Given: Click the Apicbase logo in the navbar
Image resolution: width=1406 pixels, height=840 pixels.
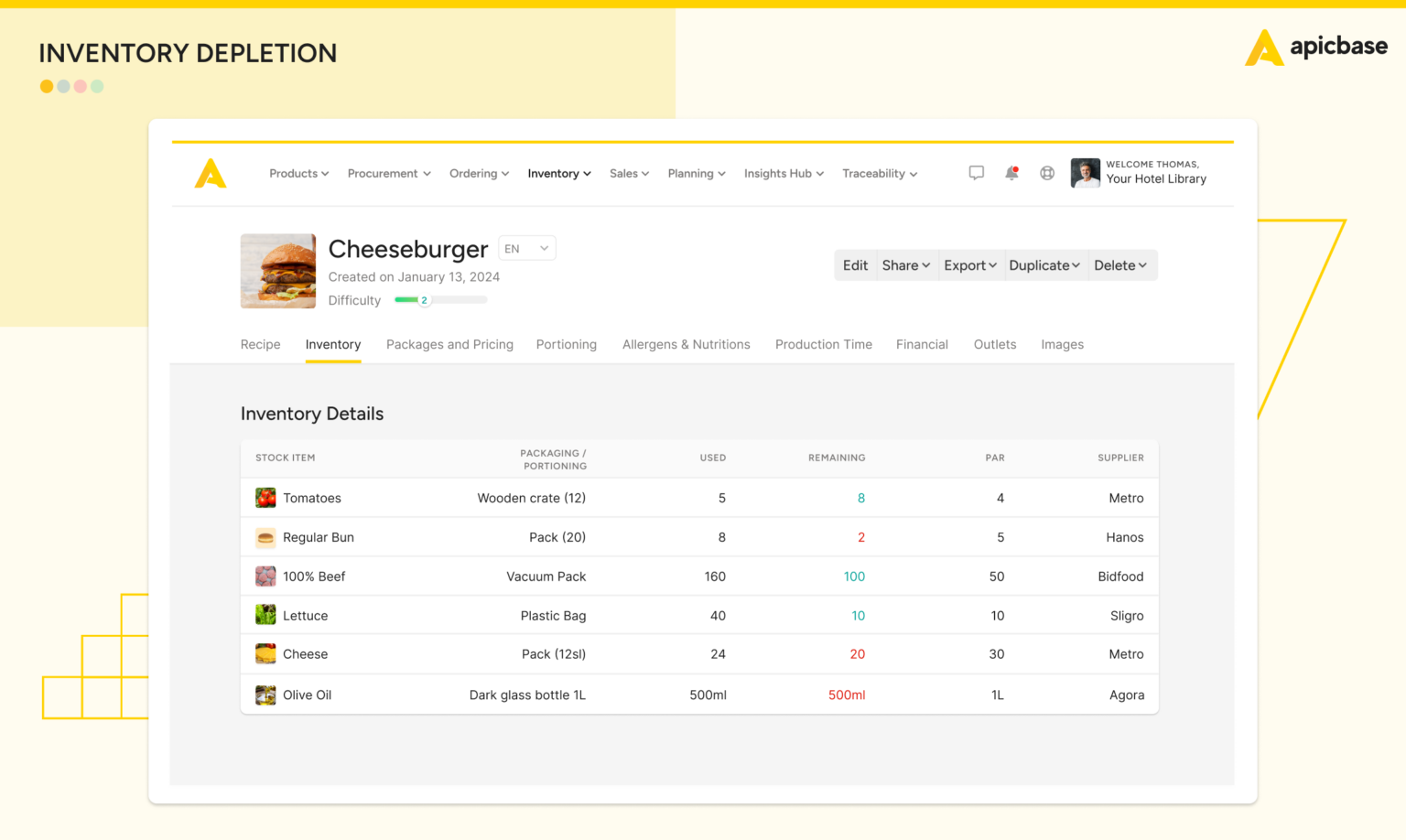Looking at the screenshot, I should click(211, 173).
